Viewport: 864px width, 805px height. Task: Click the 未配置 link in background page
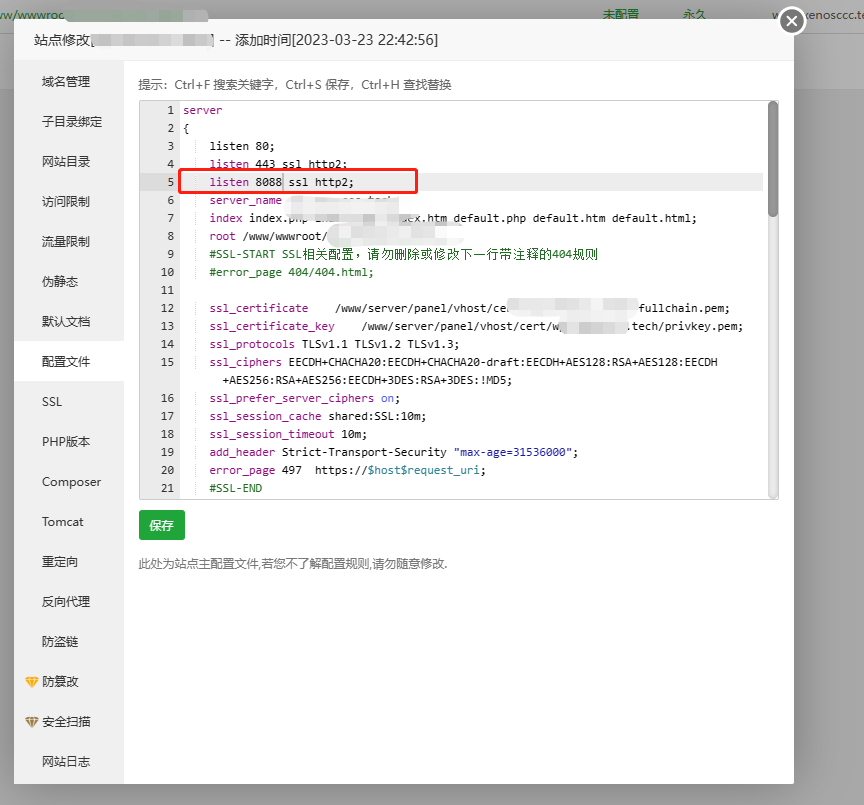tap(620, 14)
